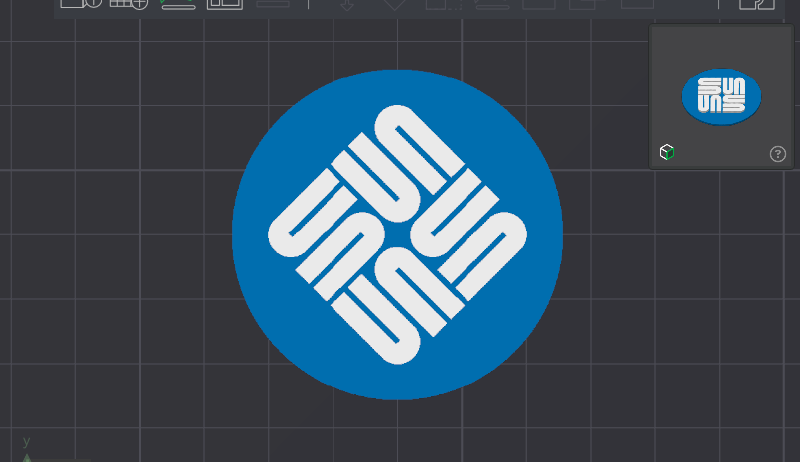Click the dimmed dashed-rectangle toolbar icon
800x462 pixels.
pos(444,4)
